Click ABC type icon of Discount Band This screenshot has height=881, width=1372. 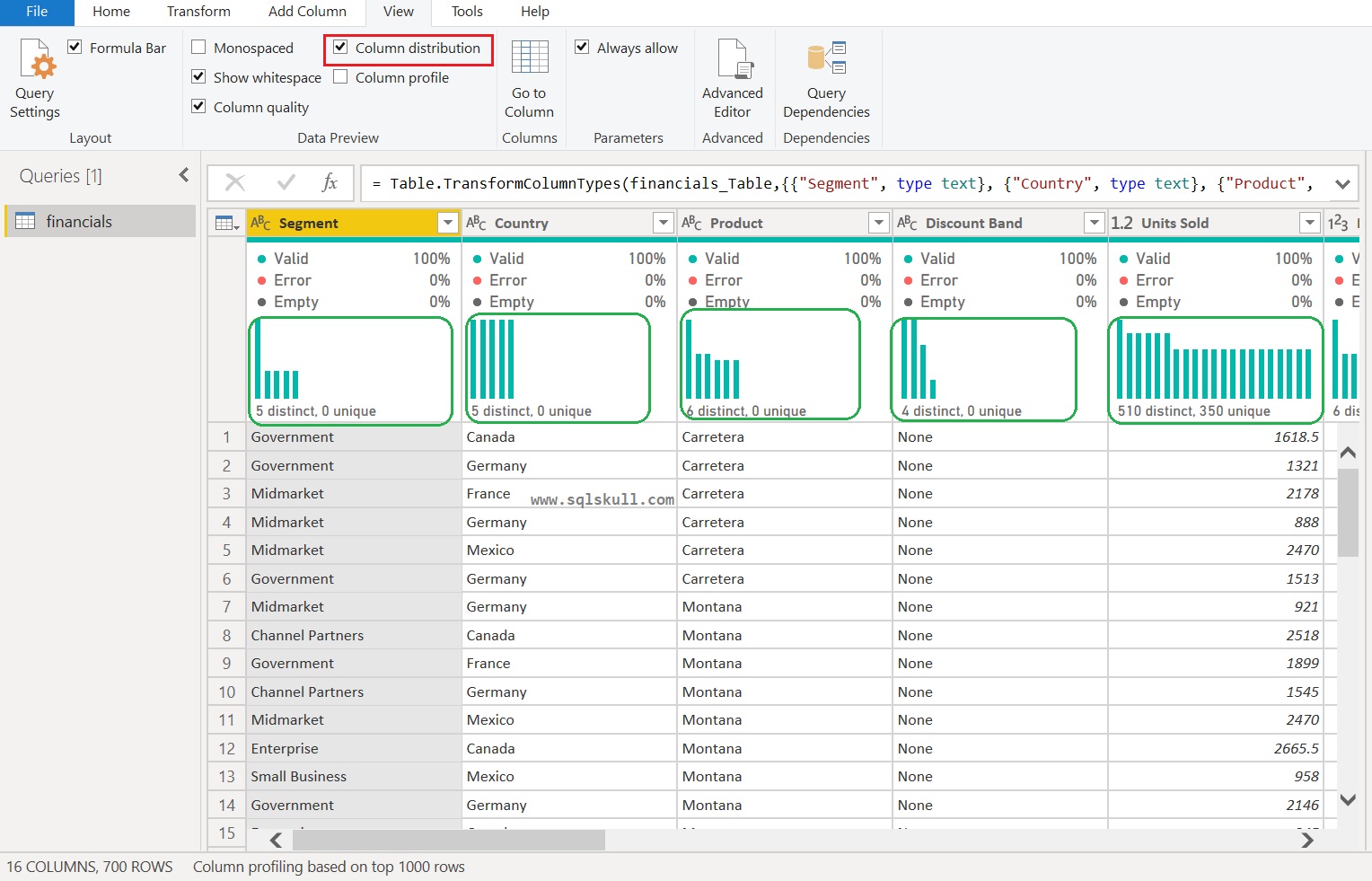(907, 223)
